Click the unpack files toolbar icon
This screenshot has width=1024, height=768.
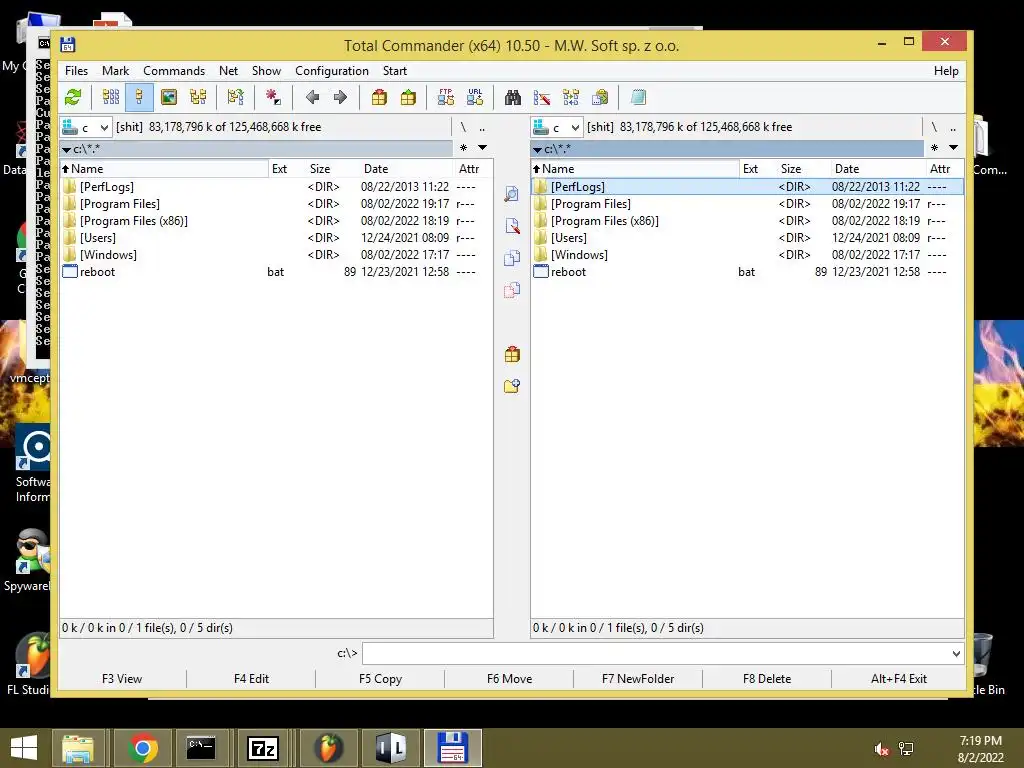click(x=408, y=98)
